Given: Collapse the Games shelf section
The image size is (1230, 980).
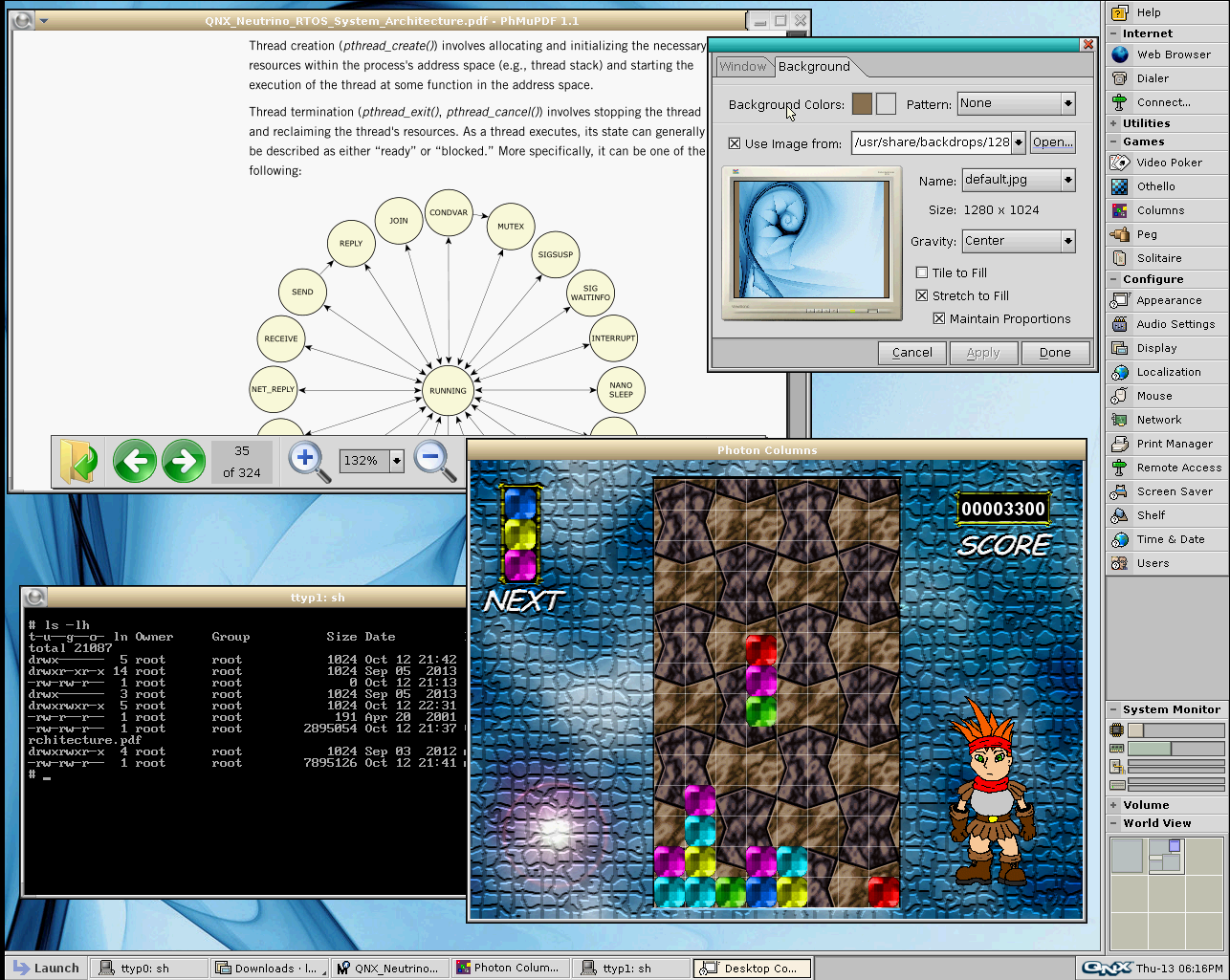Looking at the screenshot, I should pyautogui.click(x=1114, y=142).
